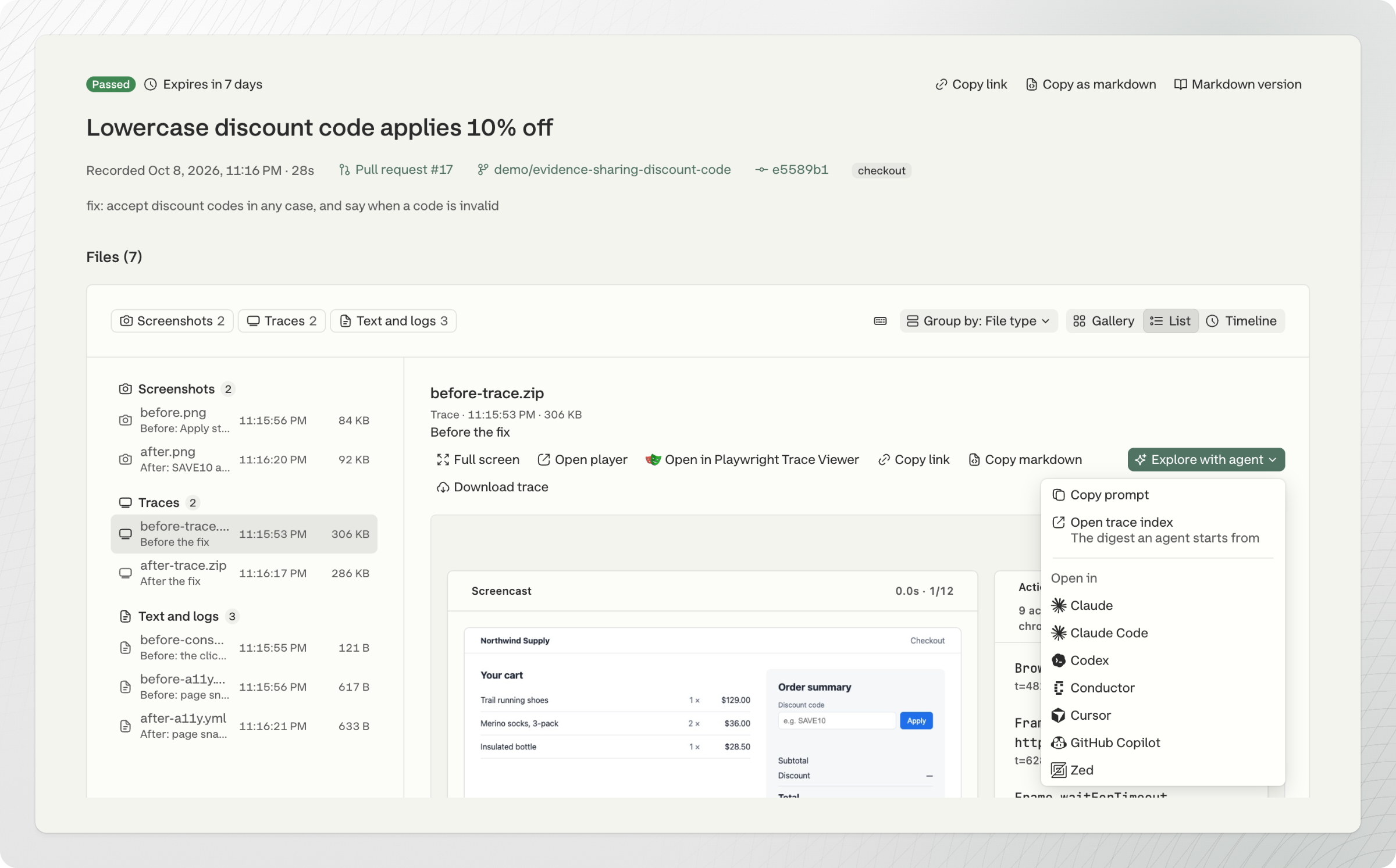Switch to Gallery view
1396x868 pixels.
click(1104, 321)
